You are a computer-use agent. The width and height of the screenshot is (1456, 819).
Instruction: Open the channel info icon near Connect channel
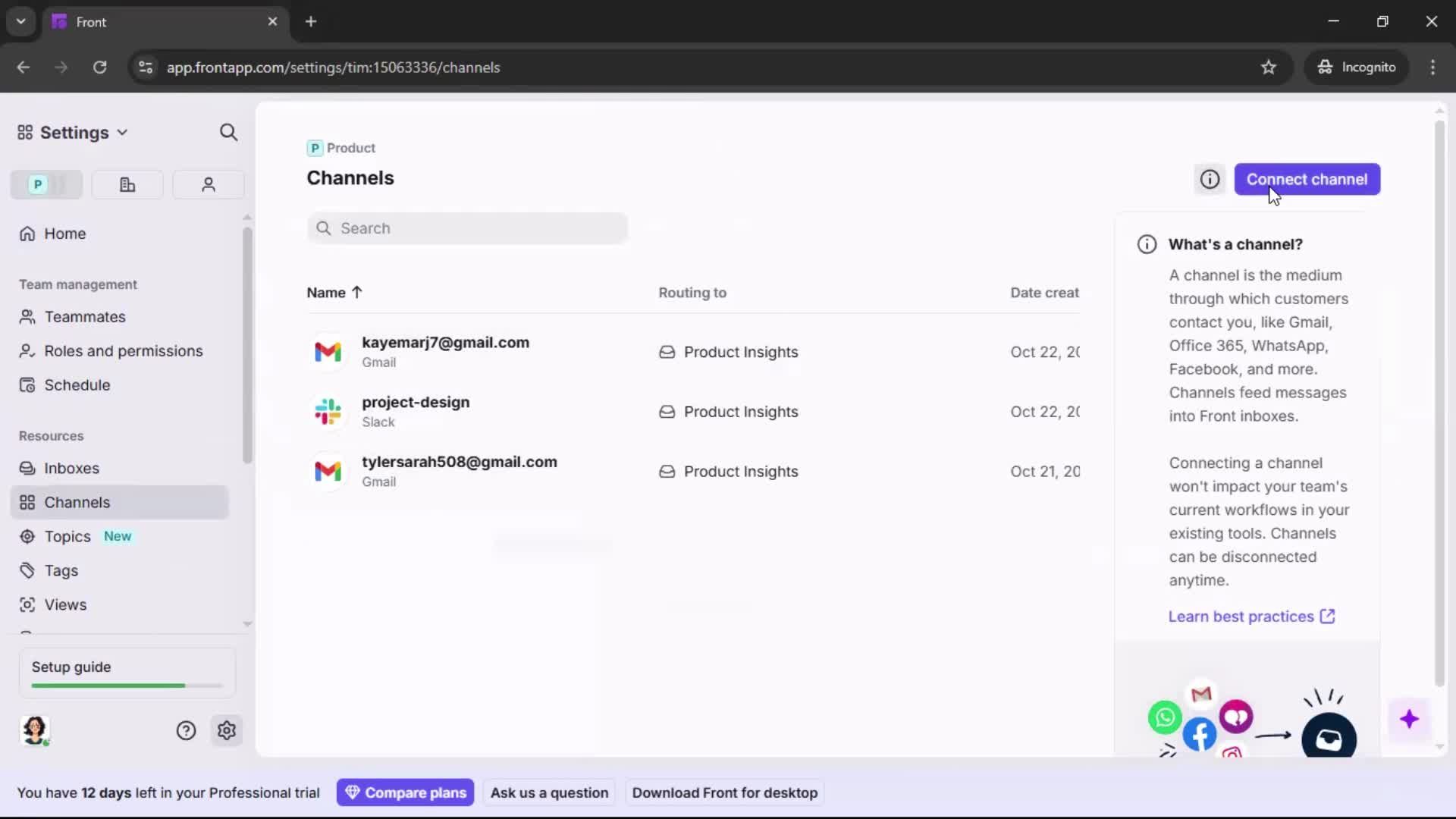(1210, 179)
